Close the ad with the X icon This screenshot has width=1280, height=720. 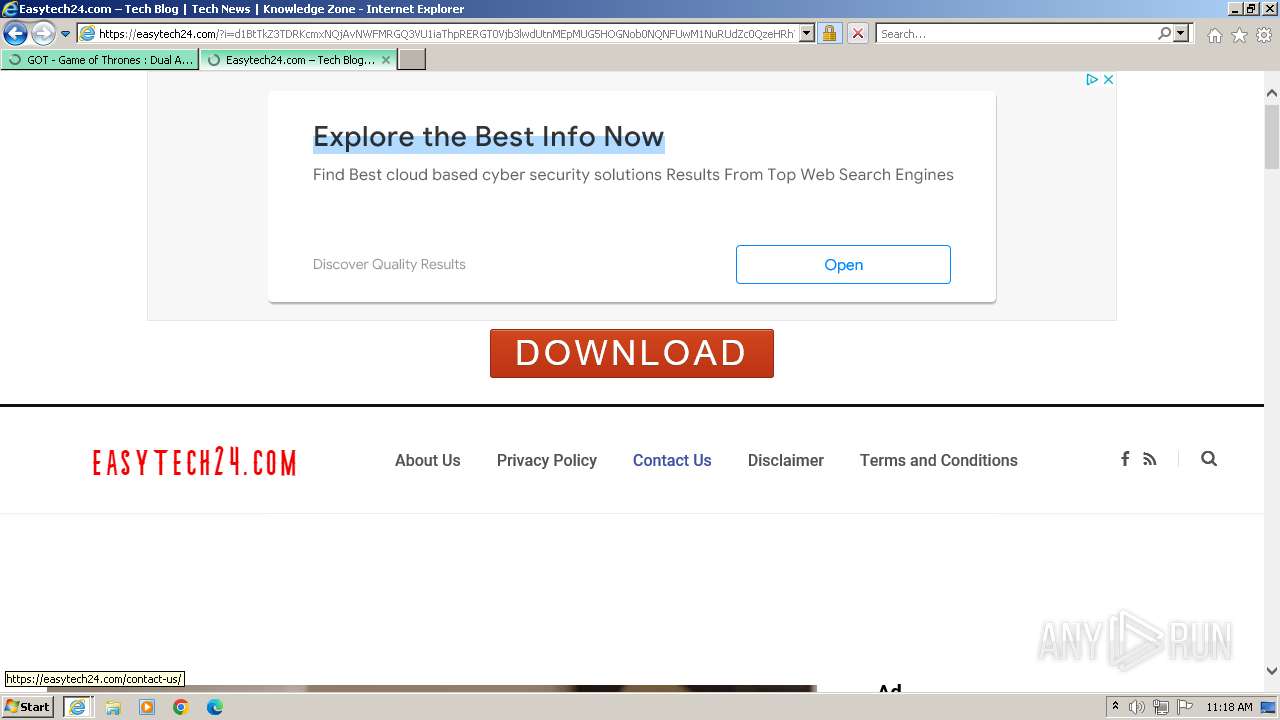[x=1108, y=79]
